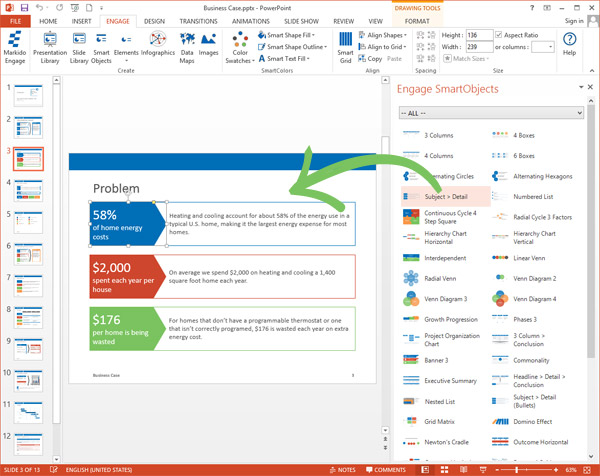
Task: Expand the ALL category filter dropdown
Action: 490,113
